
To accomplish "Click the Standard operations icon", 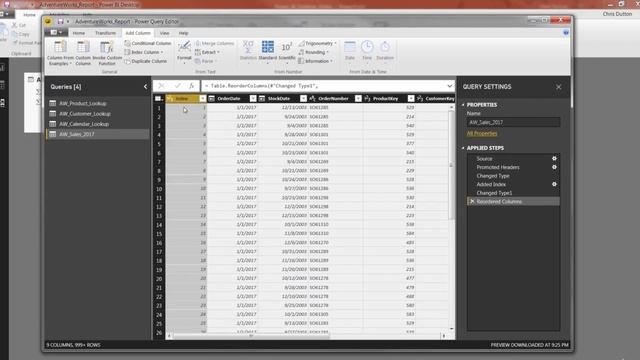I will point(268,47).
